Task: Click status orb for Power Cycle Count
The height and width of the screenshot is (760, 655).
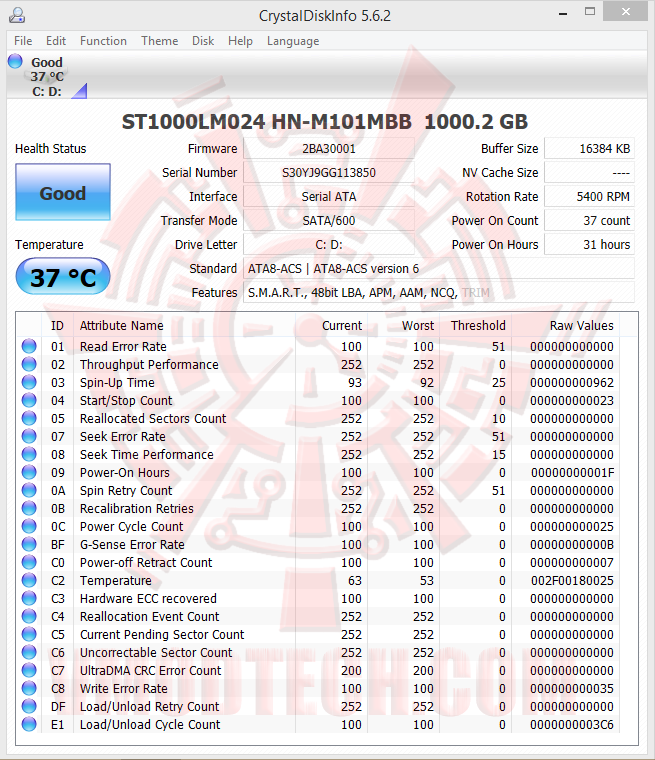Action: click(29, 526)
